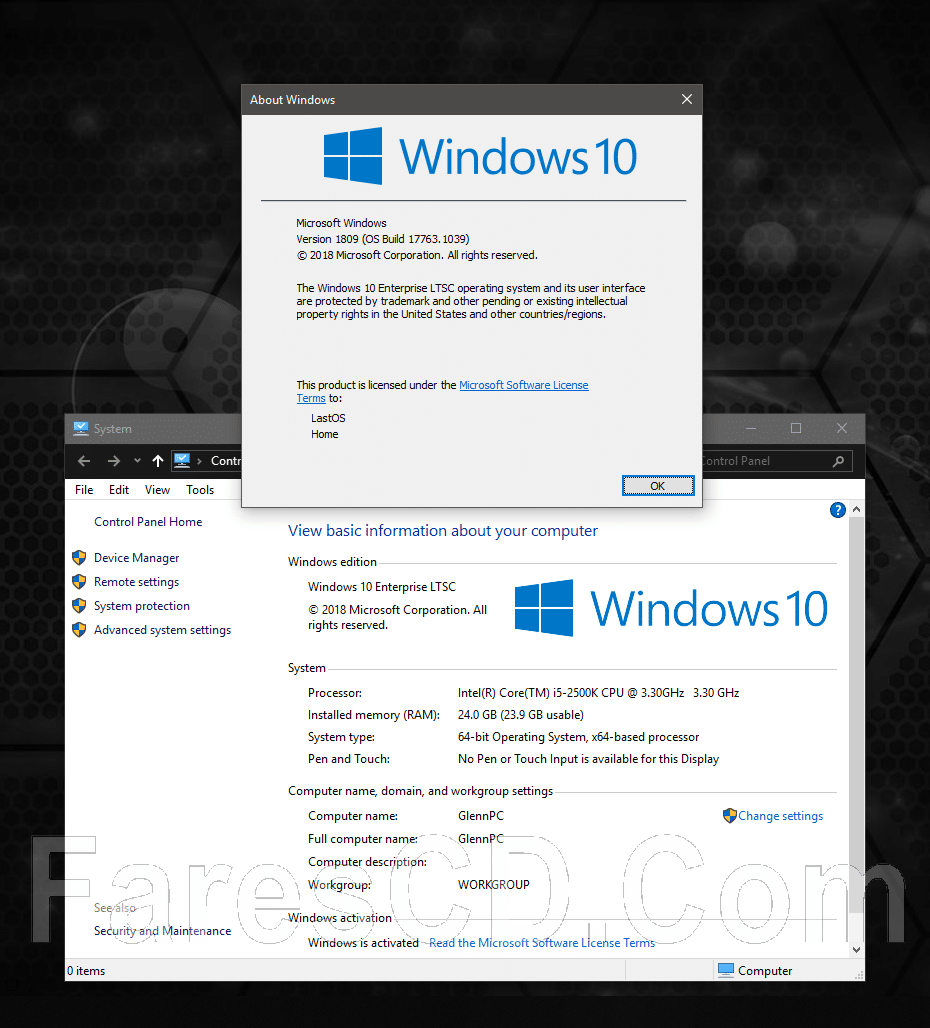Click the '0 items' status bar text
This screenshot has height=1028, width=930.
point(86,971)
